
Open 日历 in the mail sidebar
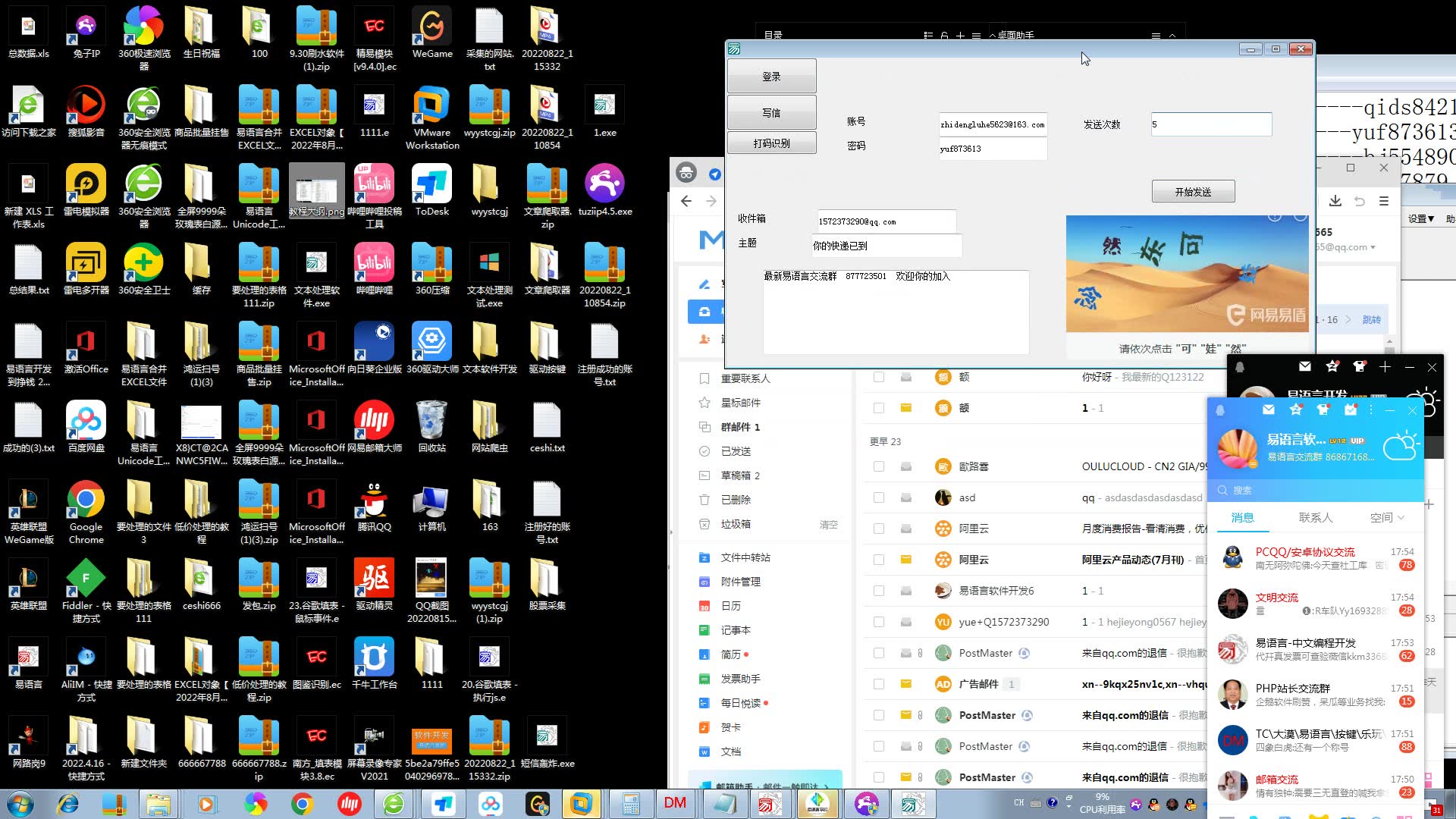(x=730, y=606)
